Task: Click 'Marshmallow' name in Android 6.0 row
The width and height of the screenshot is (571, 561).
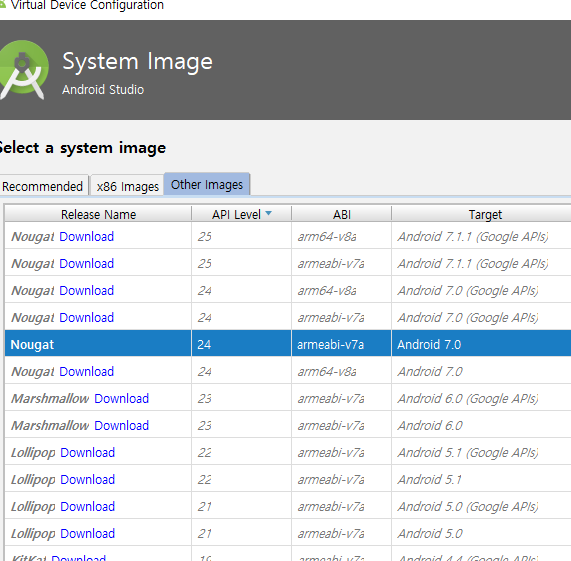Action: coord(50,426)
